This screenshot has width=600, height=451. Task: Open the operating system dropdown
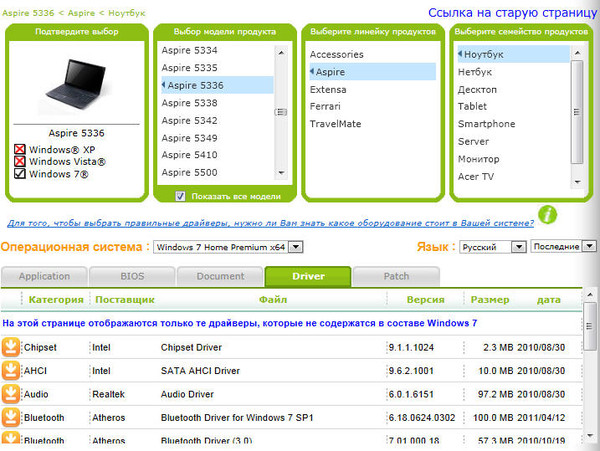point(228,247)
